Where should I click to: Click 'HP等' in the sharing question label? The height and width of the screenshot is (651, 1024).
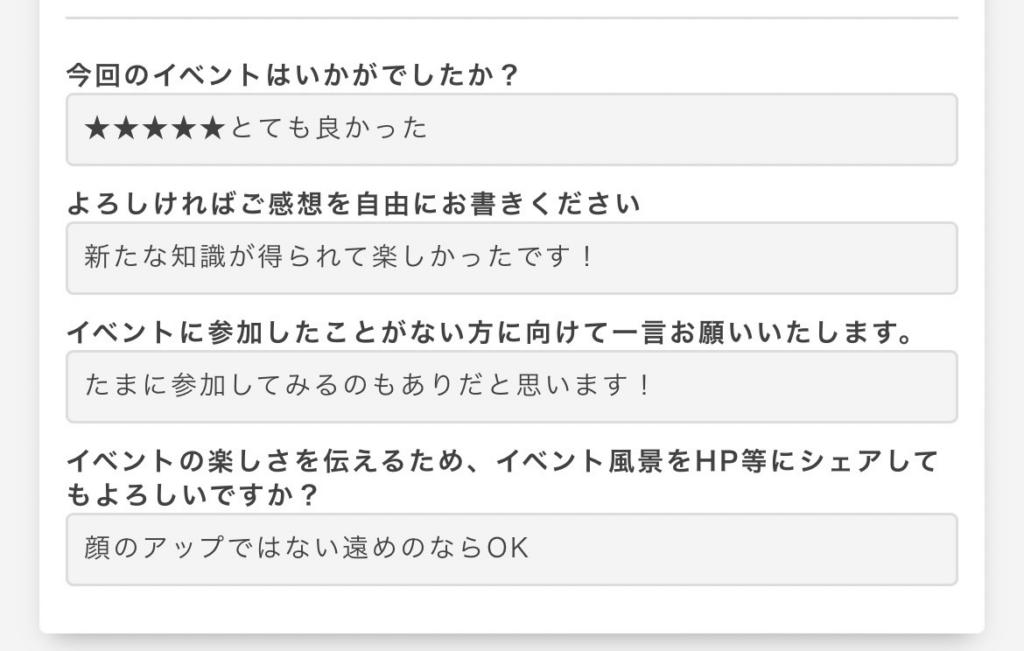coord(731,461)
